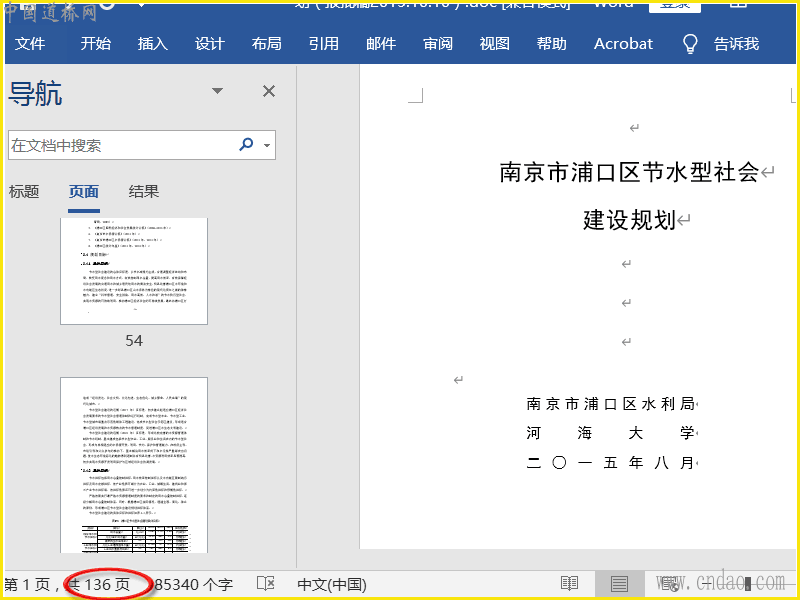Image resolution: width=800 pixels, height=600 pixels.
Task: Click the 85340 个字 word count
Action: pyautogui.click(x=194, y=585)
